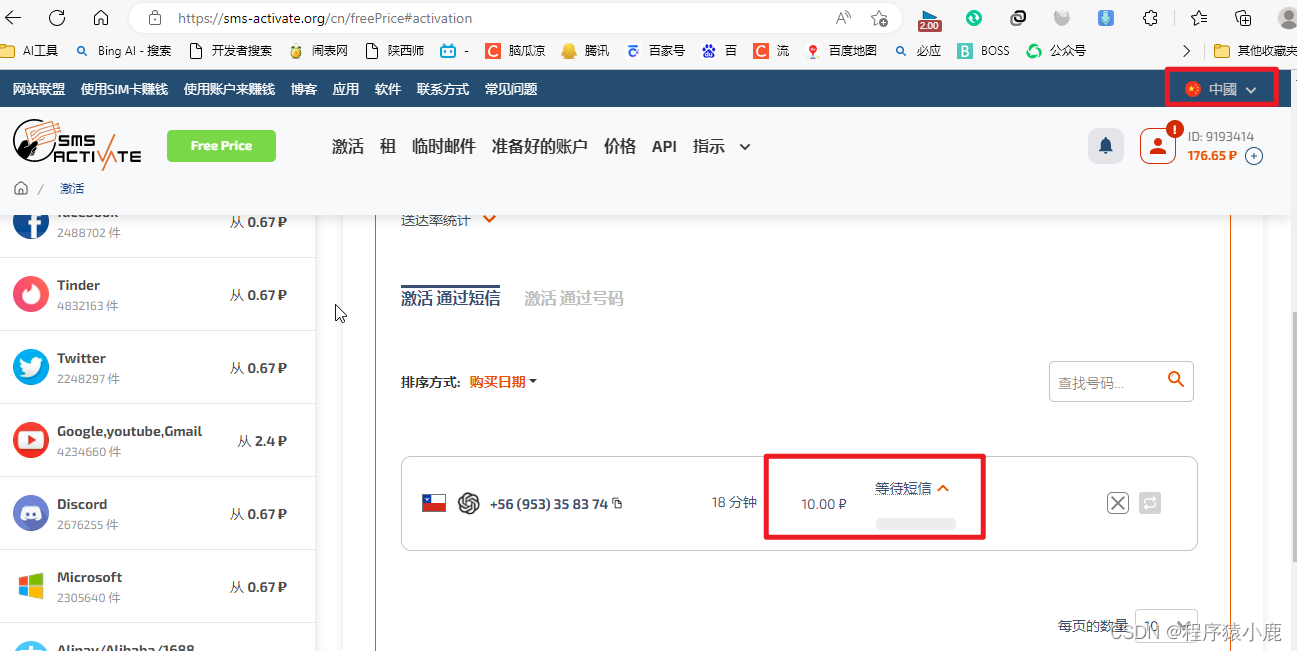Click the Chile flag icon
Viewport: 1297px width, 651px height.
[x=434, y=503]
